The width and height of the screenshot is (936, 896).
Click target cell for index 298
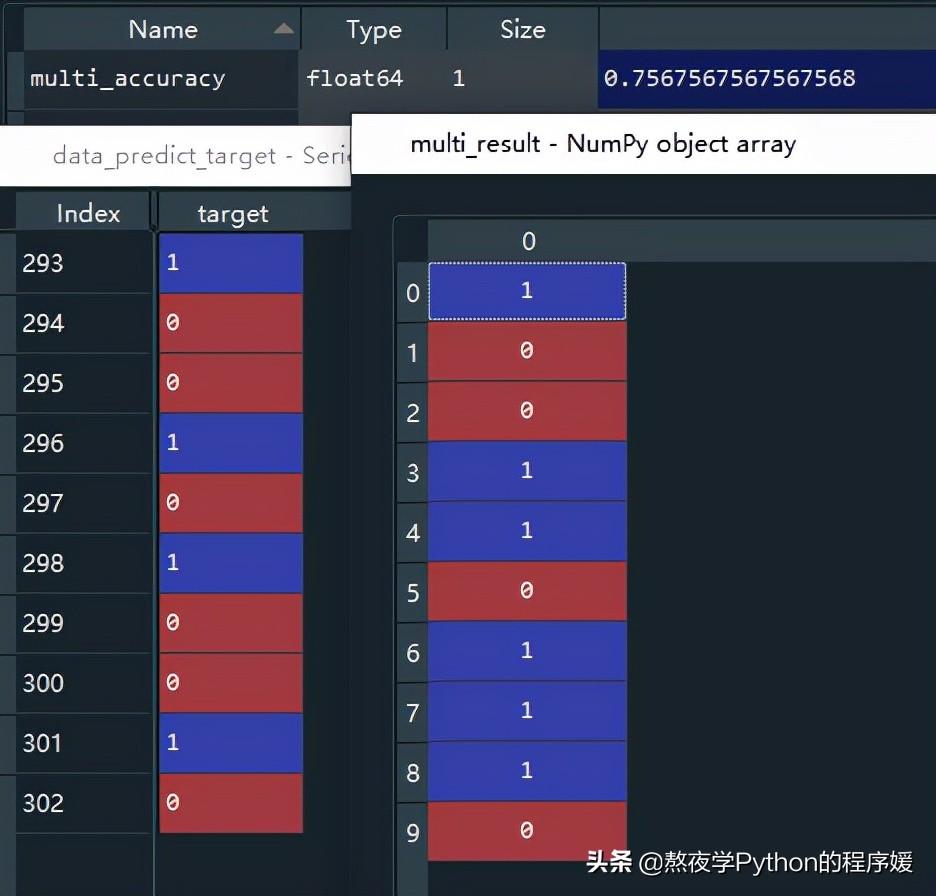point(231,563)
